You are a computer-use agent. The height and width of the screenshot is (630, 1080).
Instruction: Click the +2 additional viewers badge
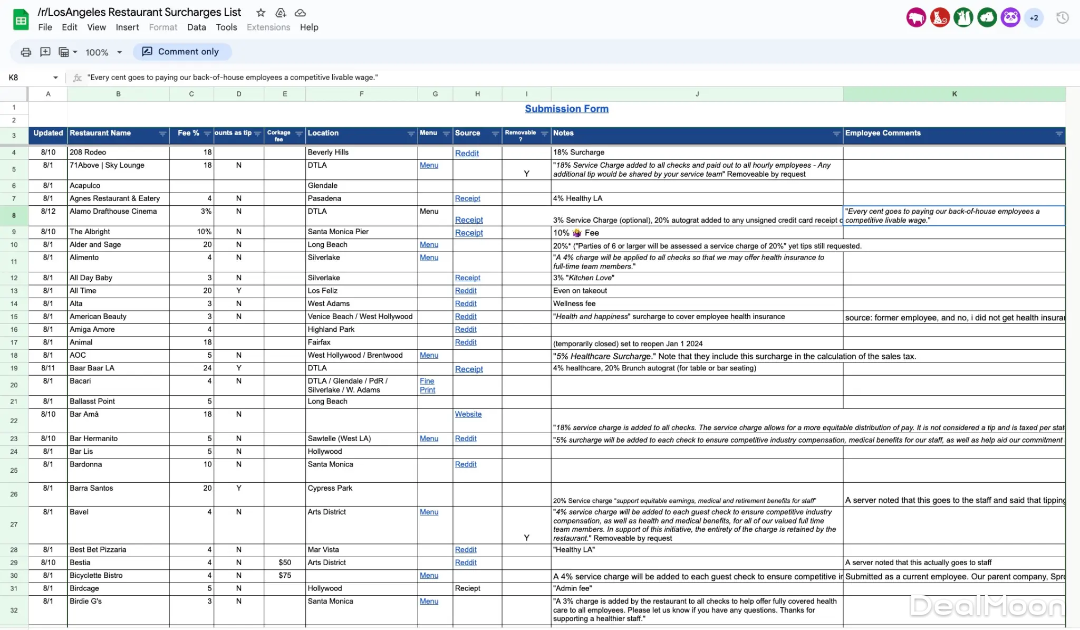[1034, 18]
